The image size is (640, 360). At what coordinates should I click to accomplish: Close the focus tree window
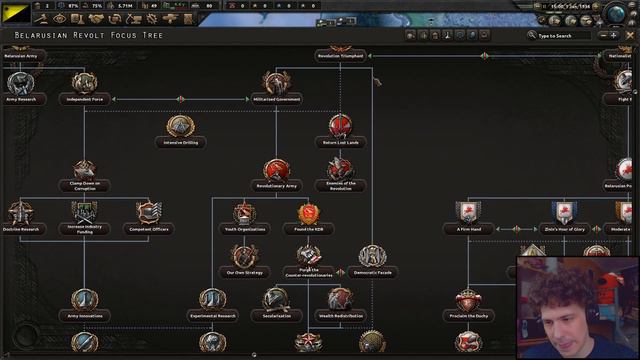click(630, 36)
